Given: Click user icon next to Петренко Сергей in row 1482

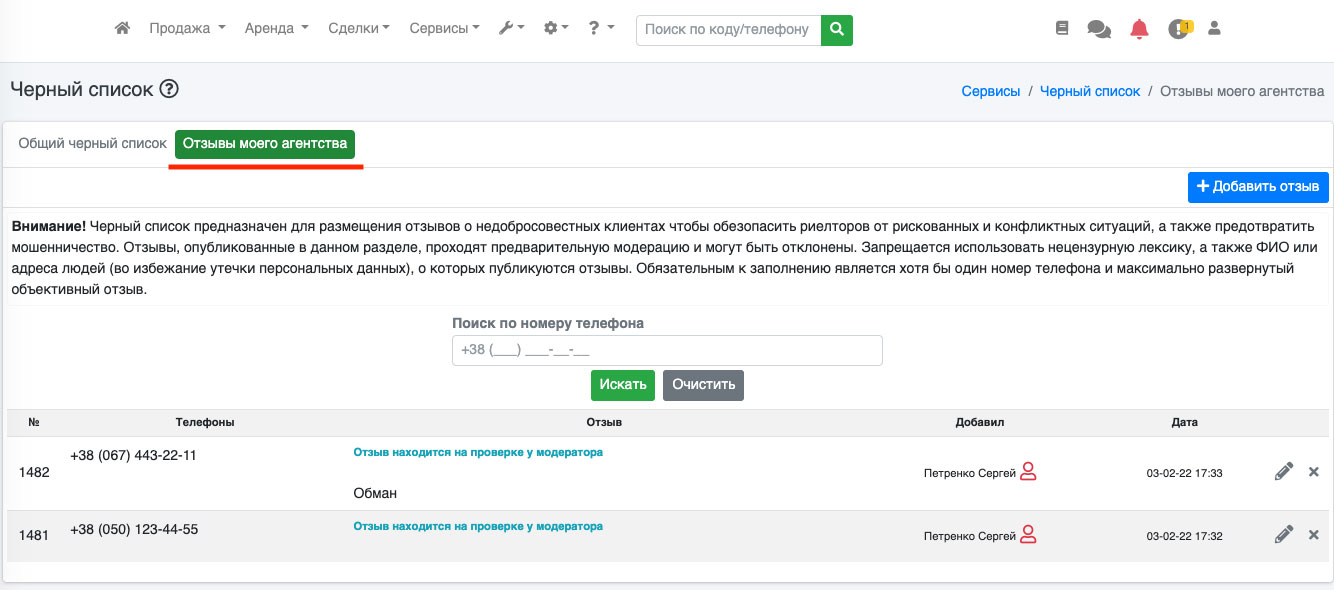Looking at the screenshot, I should click(x=1028, y=472).
